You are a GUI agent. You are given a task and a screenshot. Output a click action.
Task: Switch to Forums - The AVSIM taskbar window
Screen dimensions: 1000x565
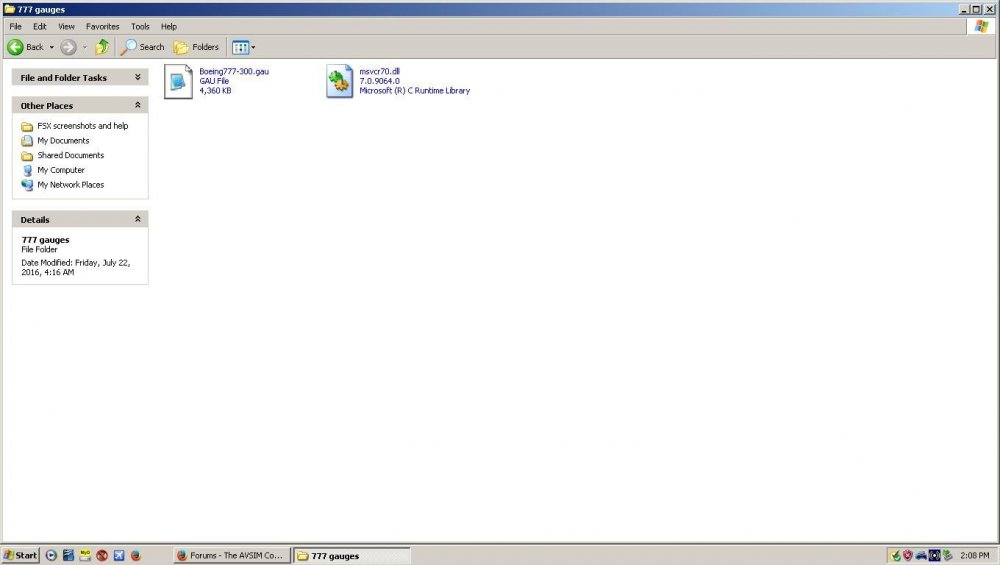(x=232, y=555)
